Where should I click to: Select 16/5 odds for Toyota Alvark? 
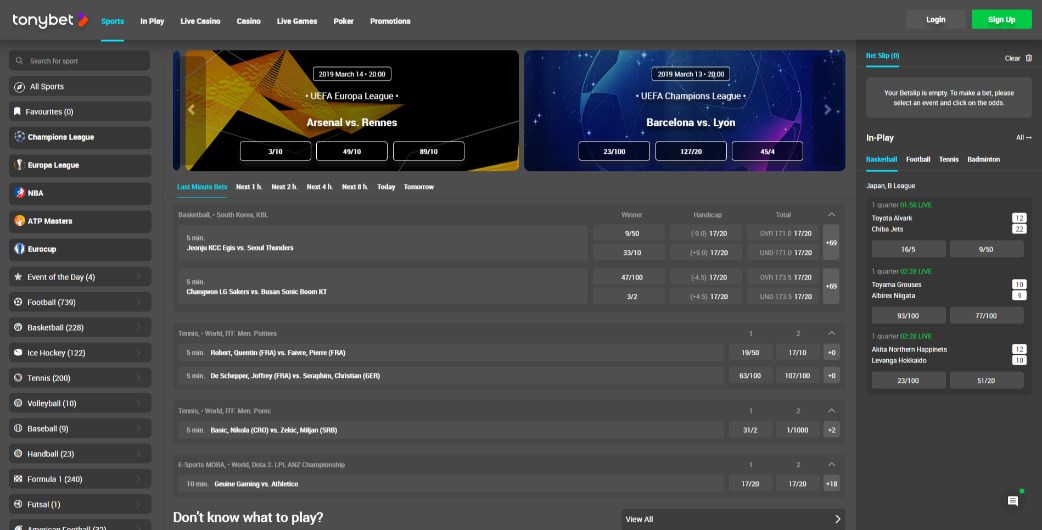[x=908, y=249]
